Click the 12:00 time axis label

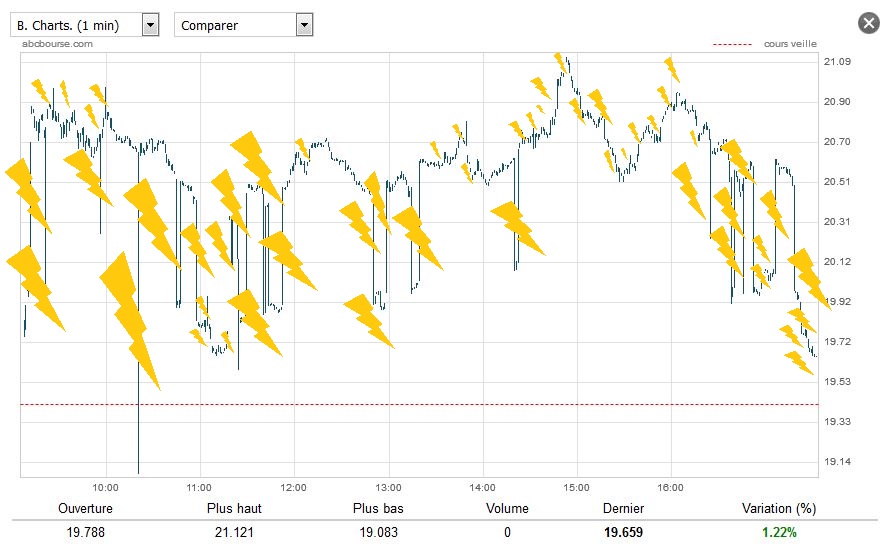293,487
